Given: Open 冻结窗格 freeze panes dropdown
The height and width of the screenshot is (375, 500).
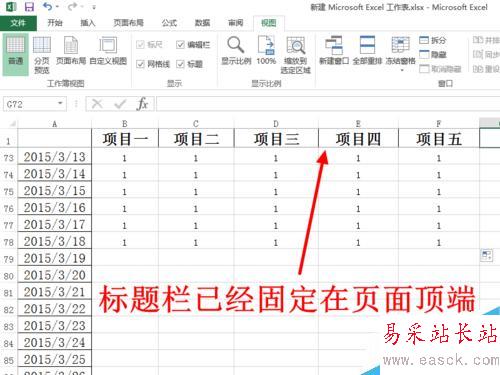Looking at the screenshot, I should point(401,53).
